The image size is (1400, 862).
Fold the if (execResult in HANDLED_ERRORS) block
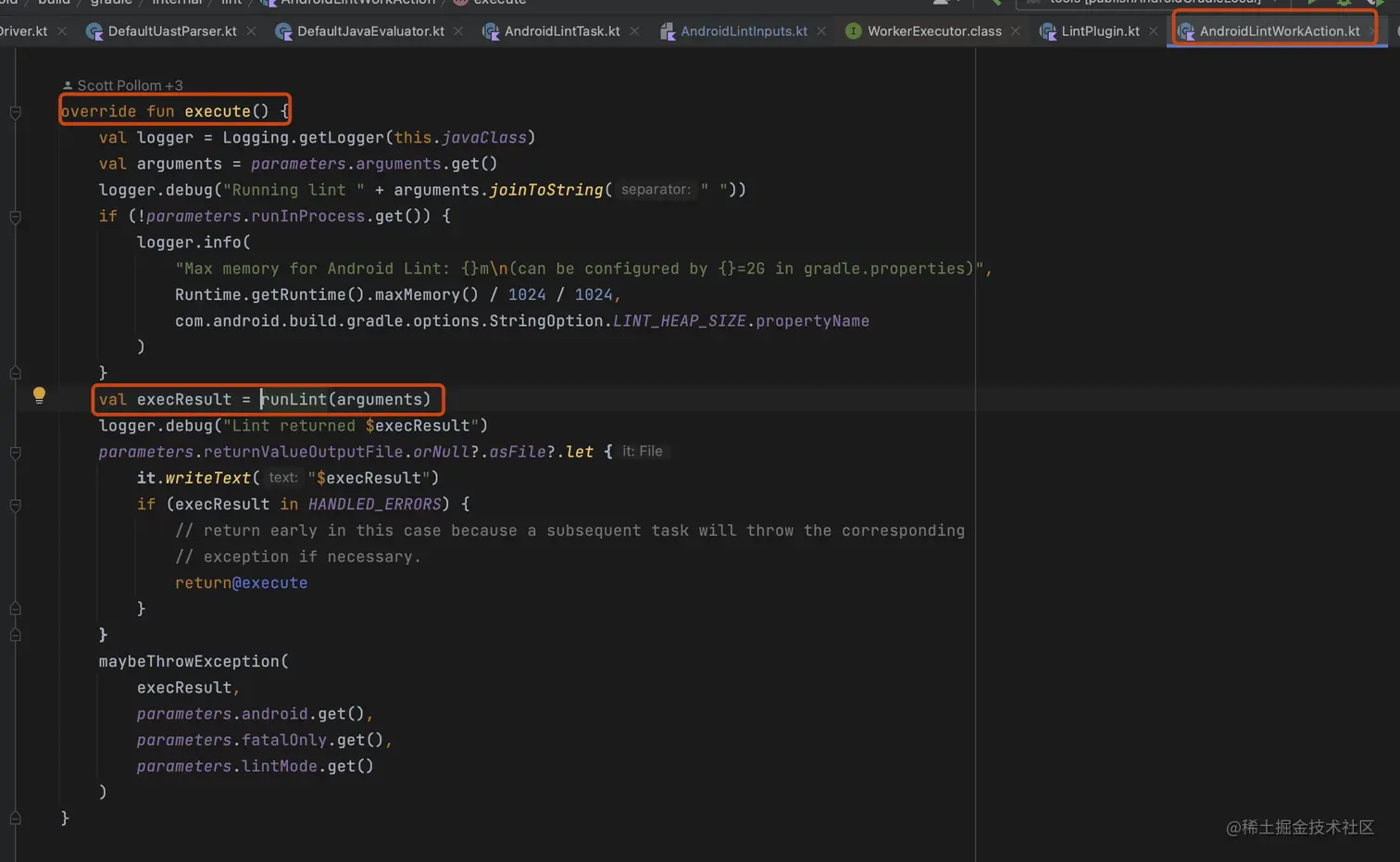16,506
